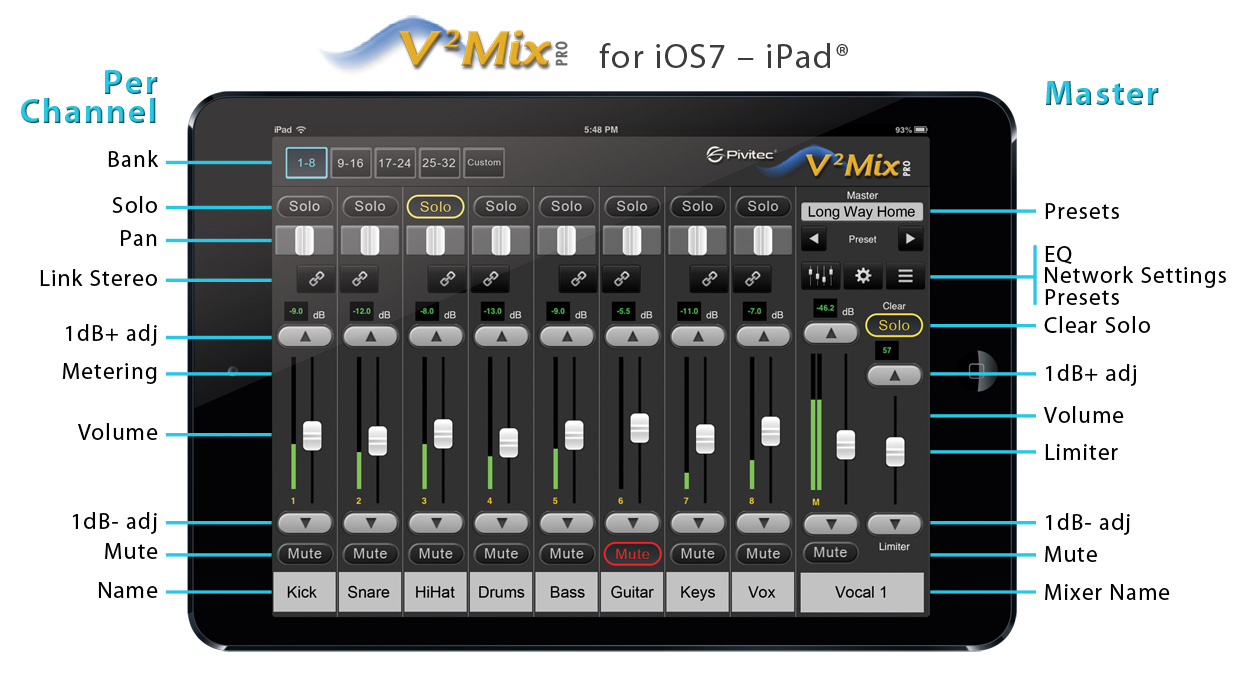
Task: Click the Guitar volume fader
Action: [x=640, y=428]
